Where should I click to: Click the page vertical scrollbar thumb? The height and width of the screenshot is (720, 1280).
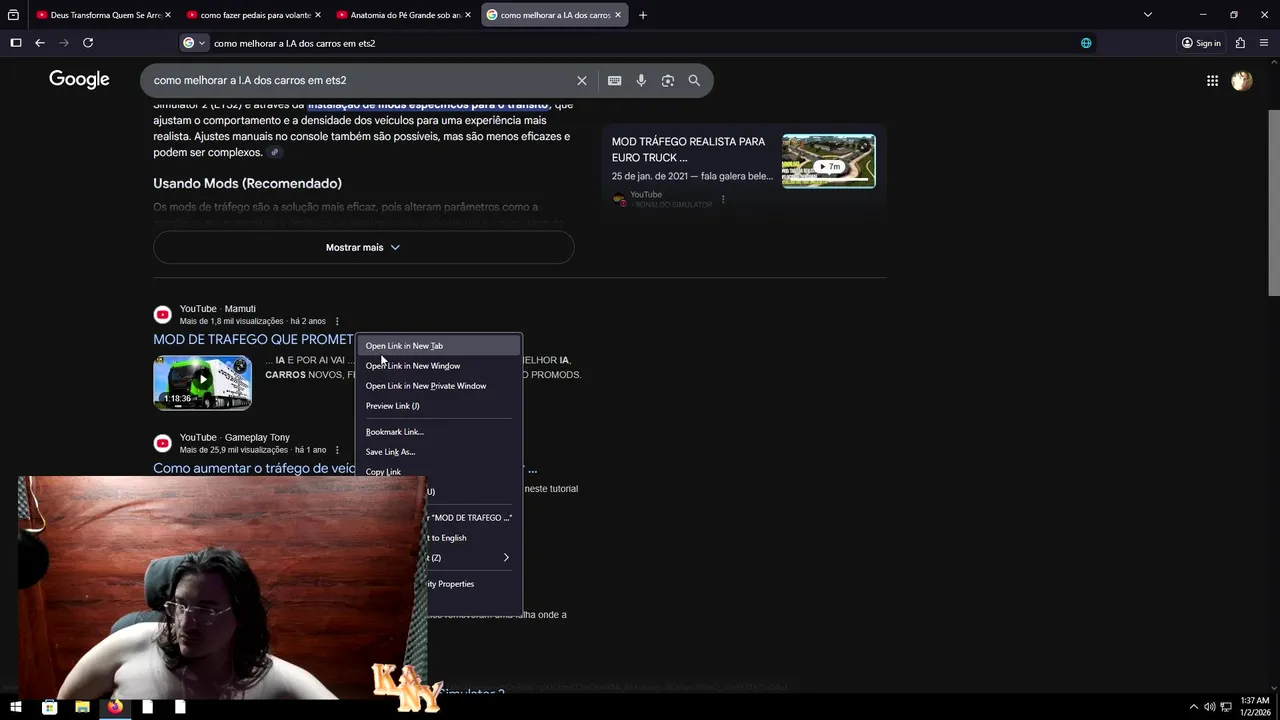point(1274,202)
